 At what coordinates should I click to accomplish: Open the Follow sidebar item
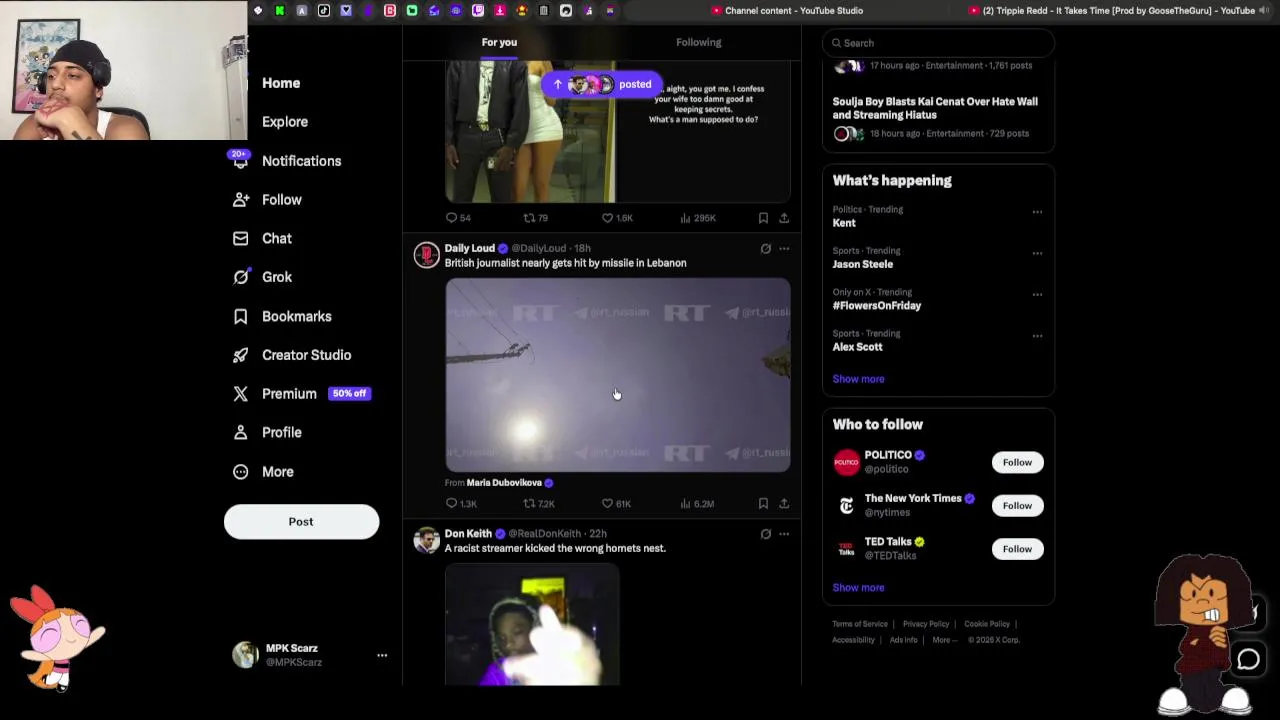tap(281, 200)
